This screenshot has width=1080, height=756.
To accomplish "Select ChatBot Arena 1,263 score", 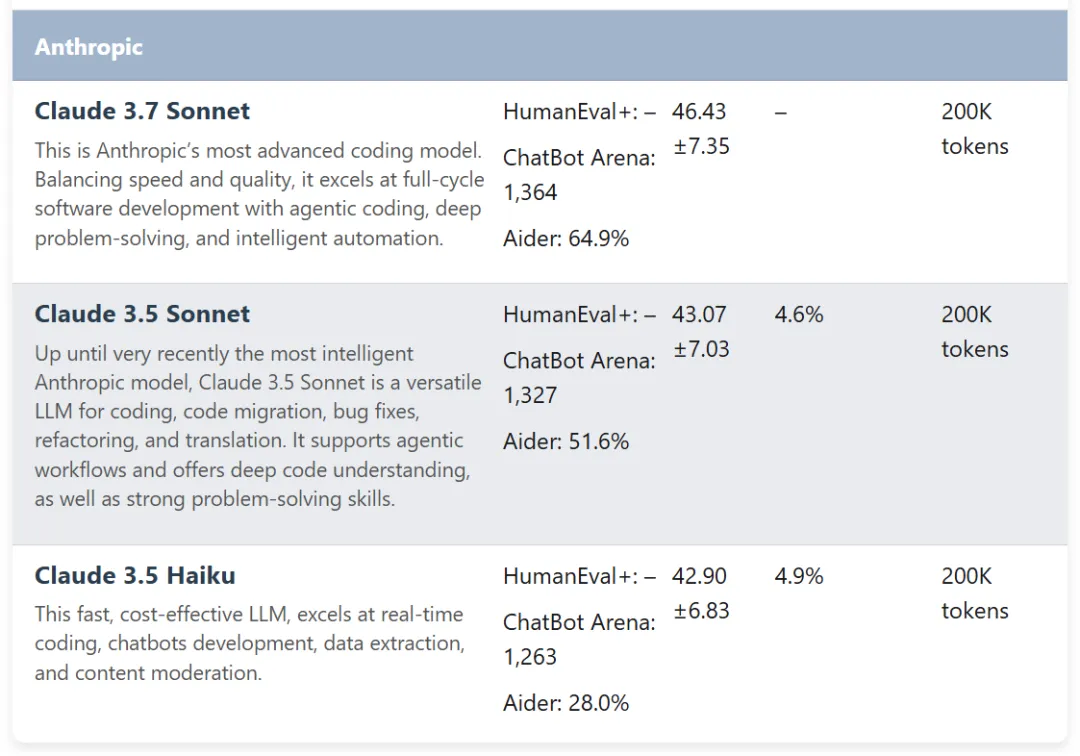I will tap(579, 639).
